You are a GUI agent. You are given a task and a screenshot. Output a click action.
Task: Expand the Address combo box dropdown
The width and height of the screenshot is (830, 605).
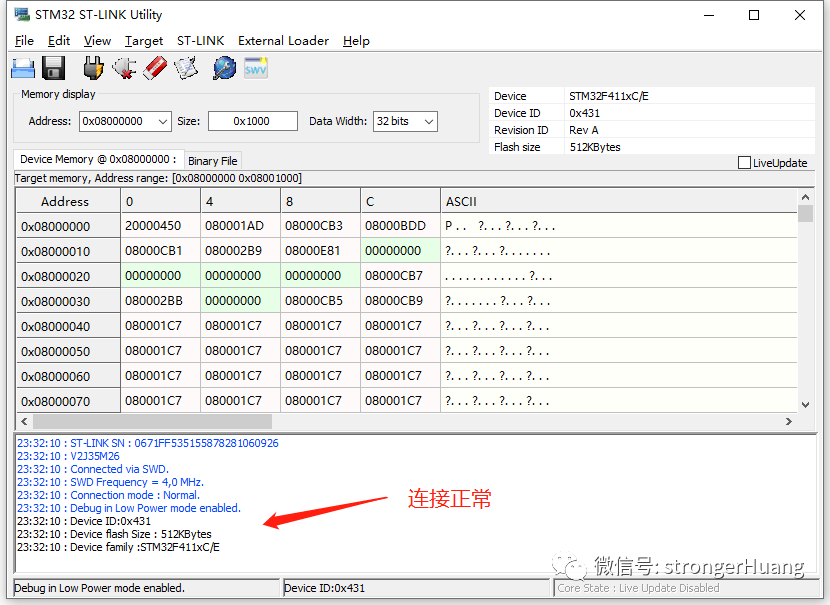point(163,122)
